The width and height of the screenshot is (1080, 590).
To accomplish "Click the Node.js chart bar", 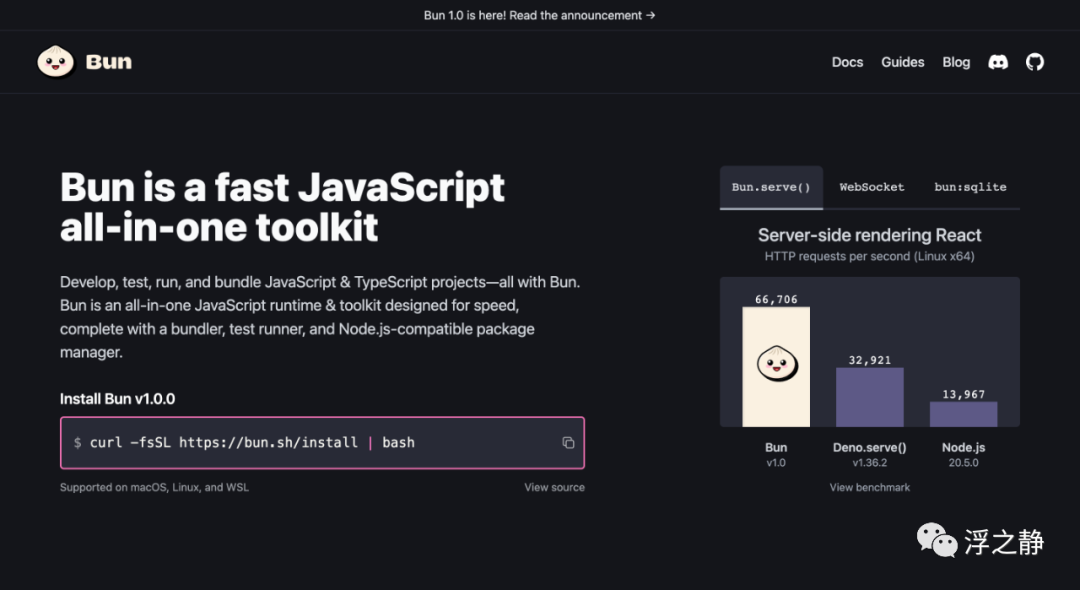I will [x=964, y=414].
